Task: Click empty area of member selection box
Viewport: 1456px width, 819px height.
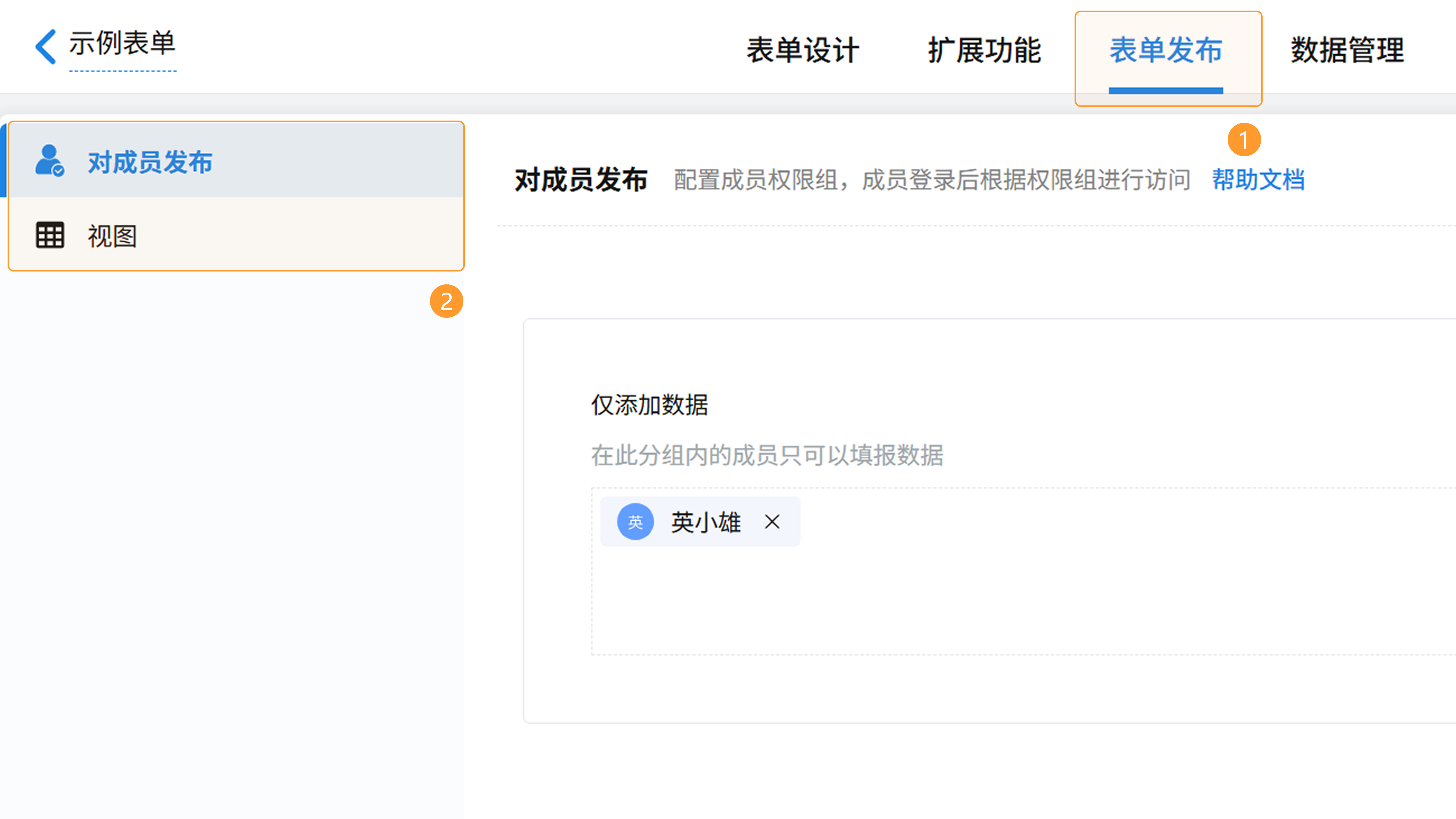Action: pos(1017,599)
